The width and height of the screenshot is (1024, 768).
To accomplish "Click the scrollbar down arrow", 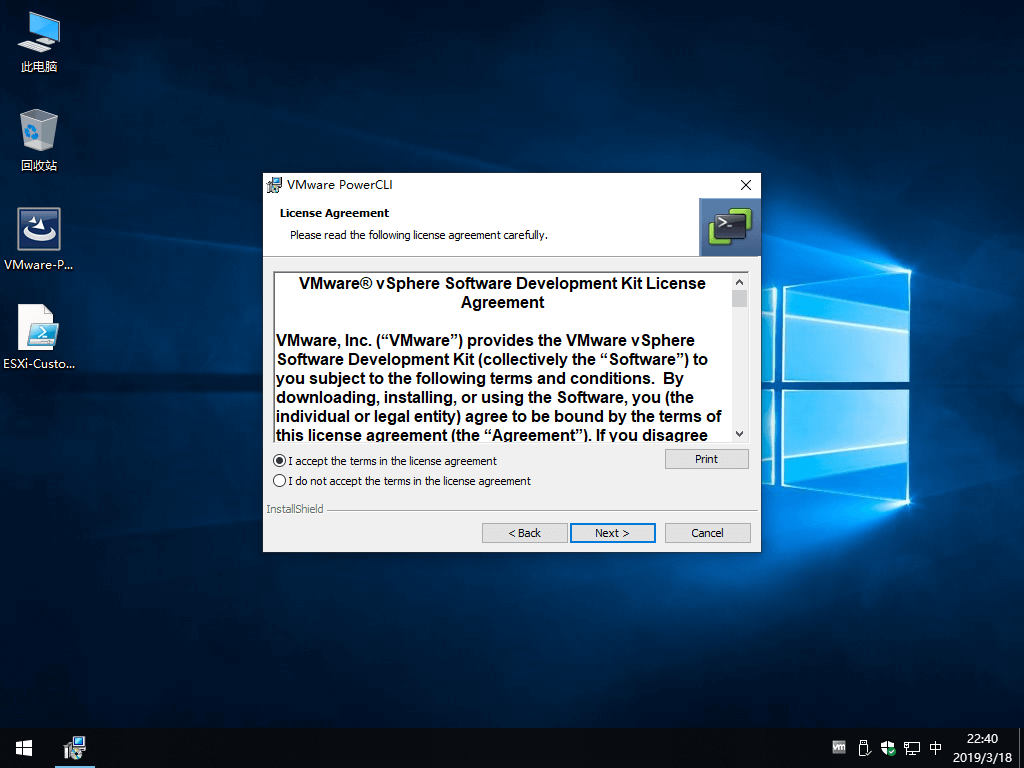I will [x=739, y=434].
